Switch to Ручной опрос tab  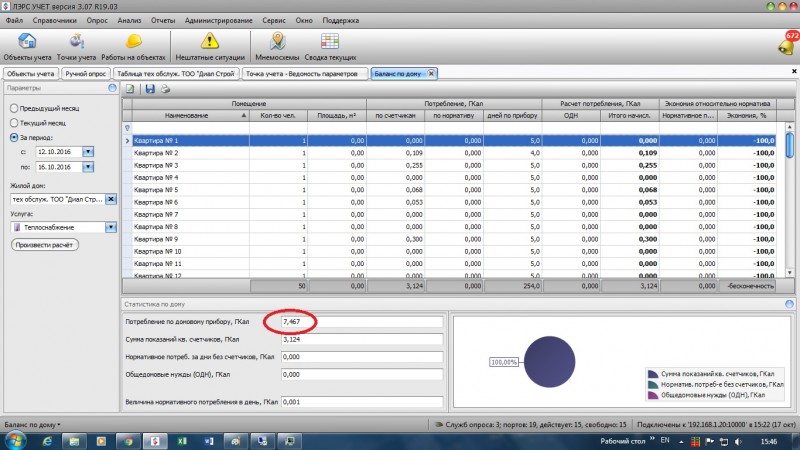coord(85,73)
